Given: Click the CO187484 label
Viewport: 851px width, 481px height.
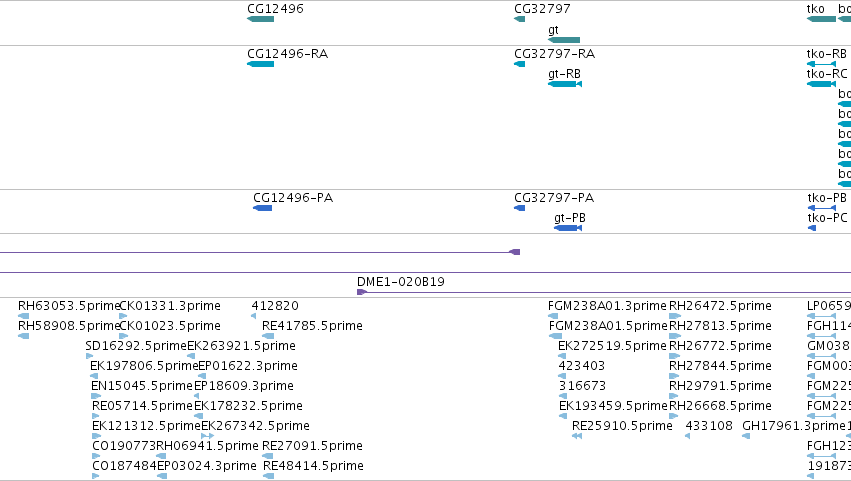Looking at the screenshot, I should pos(124,466).
